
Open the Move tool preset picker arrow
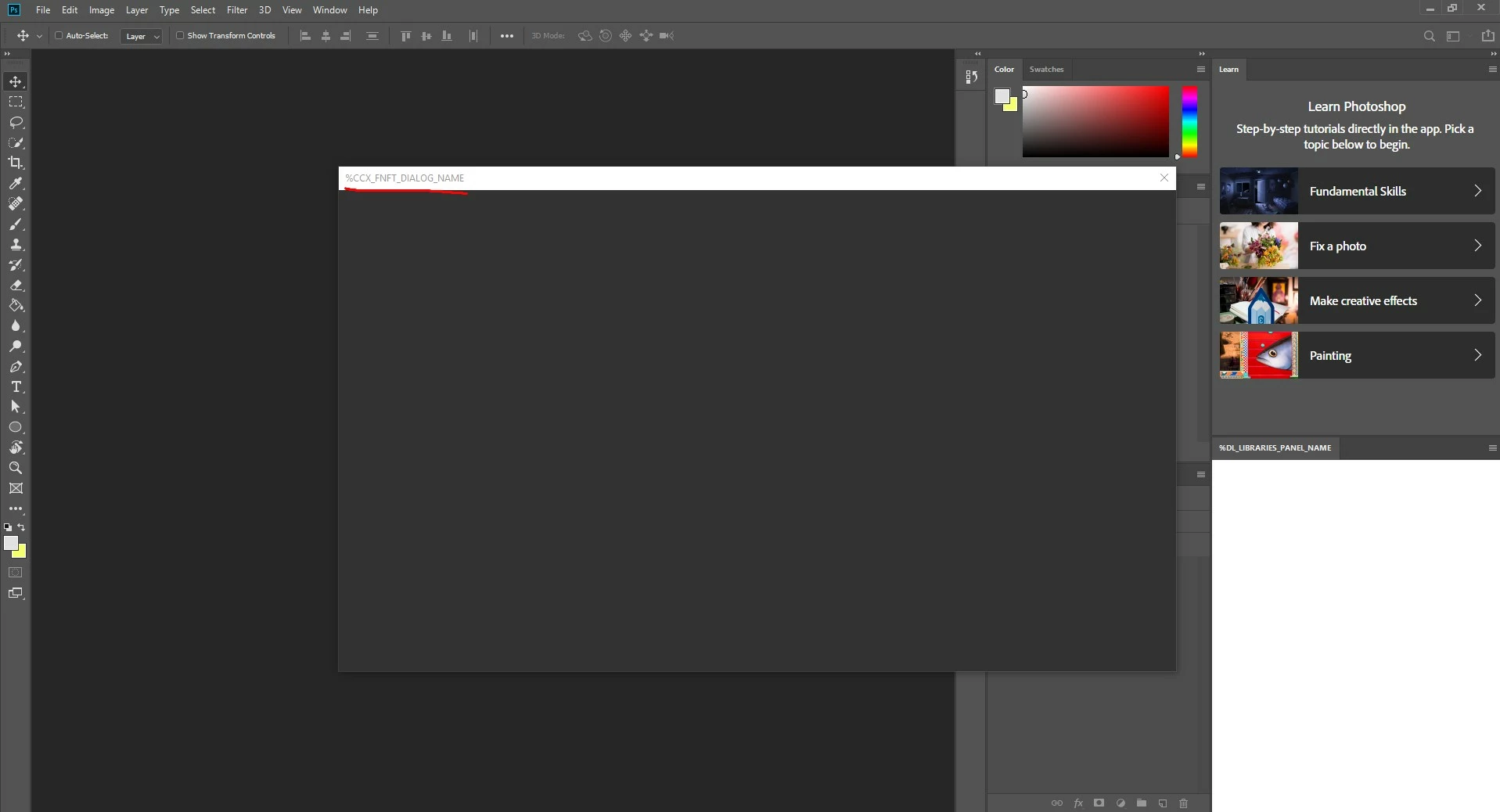[39, 36]
